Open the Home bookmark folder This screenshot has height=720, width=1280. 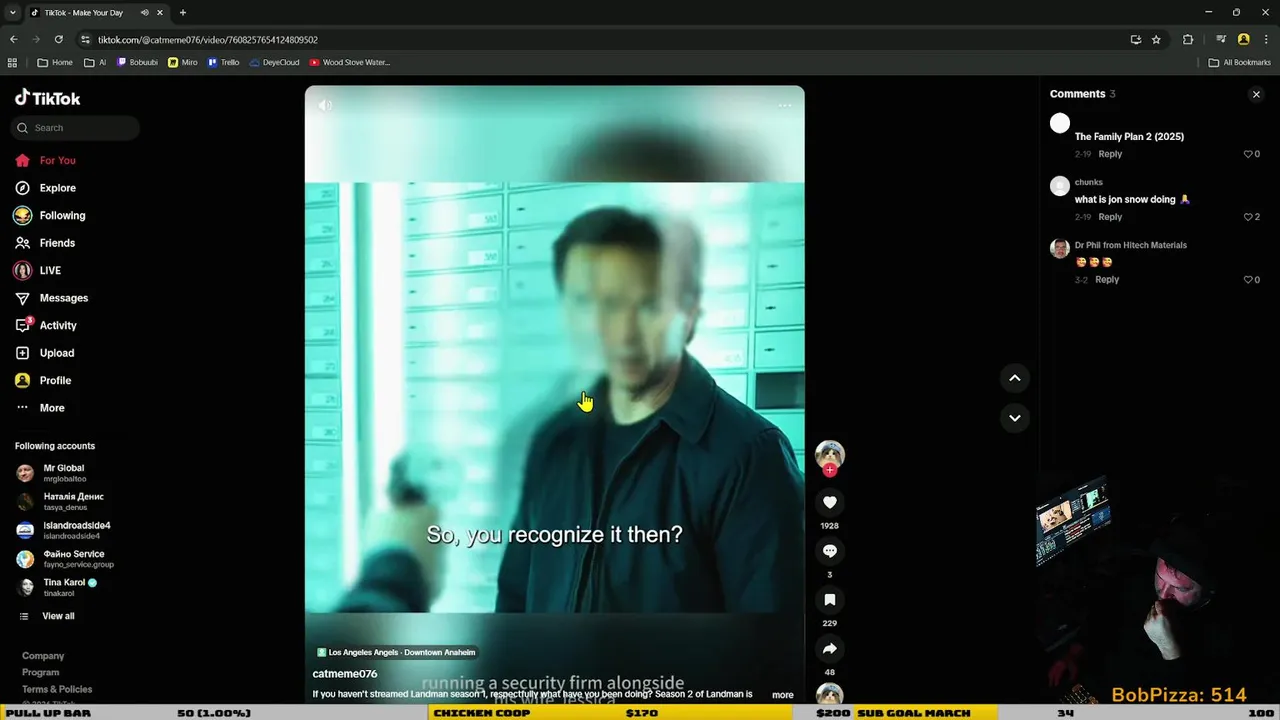(54, 62)
